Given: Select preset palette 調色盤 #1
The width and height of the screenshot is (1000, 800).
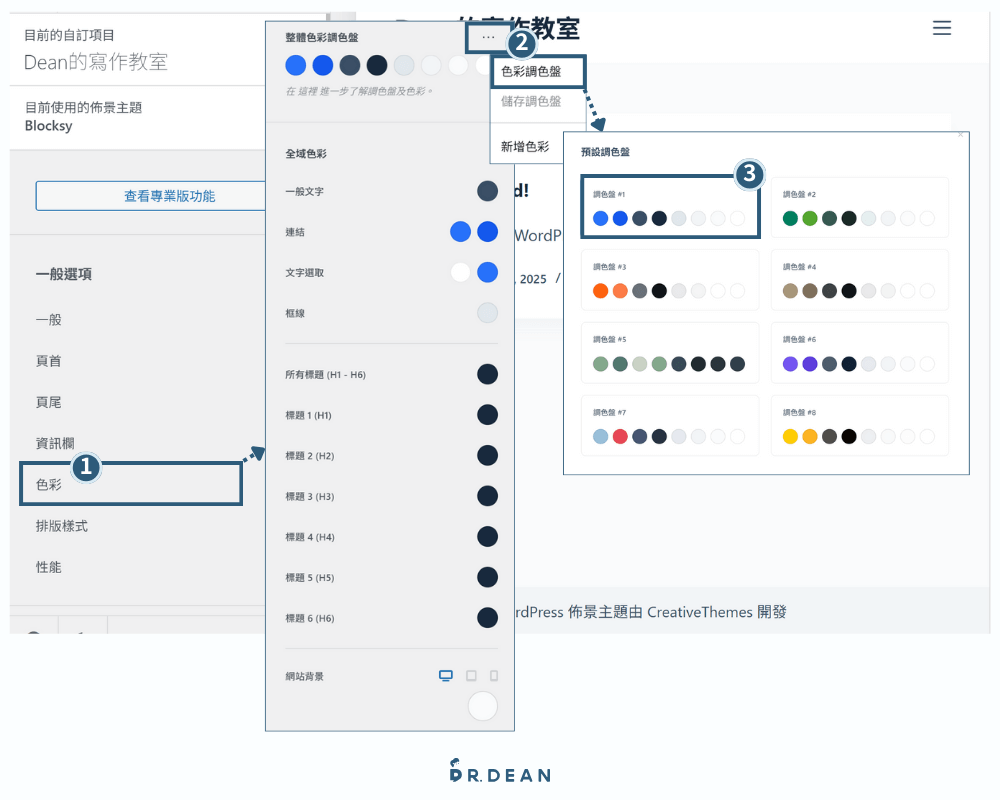Looking at the screenshot, I should 670,207.
